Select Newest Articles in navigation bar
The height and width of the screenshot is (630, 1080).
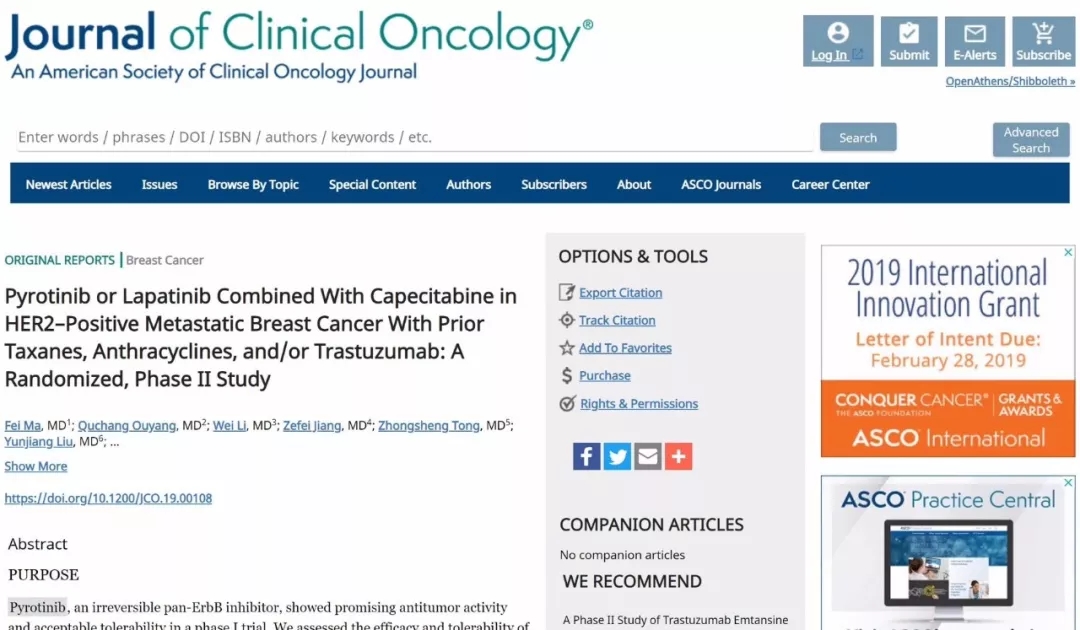pyautogui.click(x=69, y=184)
